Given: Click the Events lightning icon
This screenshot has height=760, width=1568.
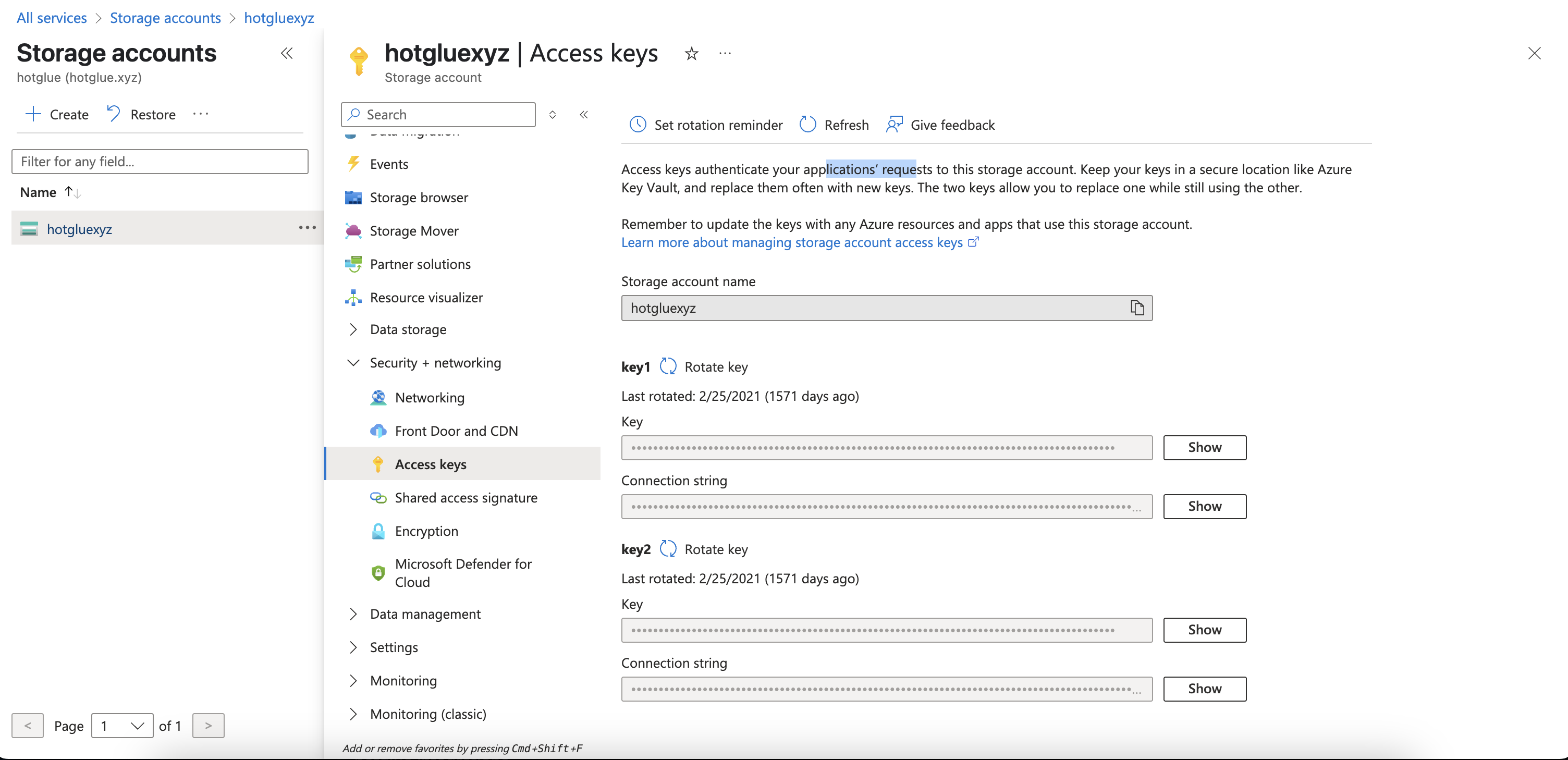Looking at the screenshot, I should (x=353, y=164).
